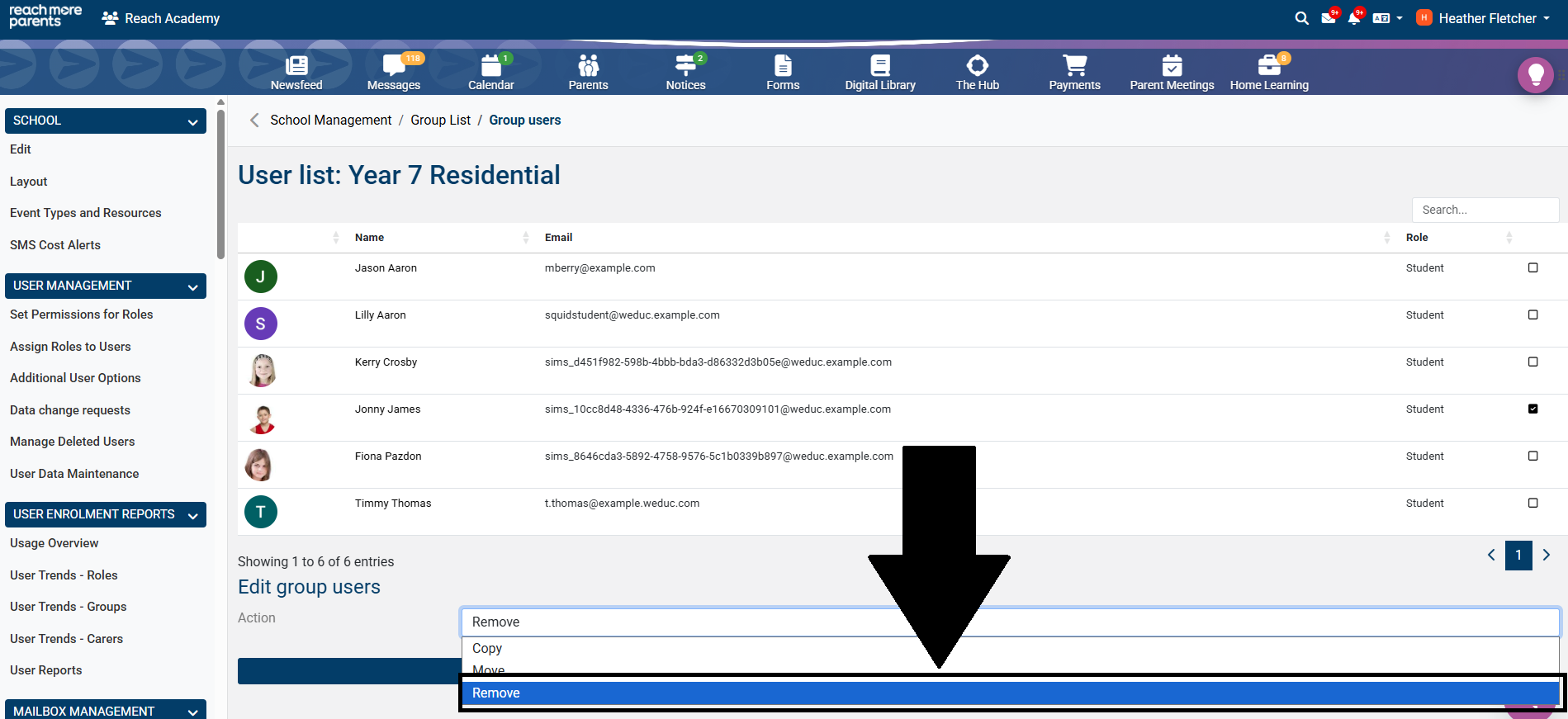Open the Newsfeed icon
Screen dimensions: 1568x719
click(296, 66)
